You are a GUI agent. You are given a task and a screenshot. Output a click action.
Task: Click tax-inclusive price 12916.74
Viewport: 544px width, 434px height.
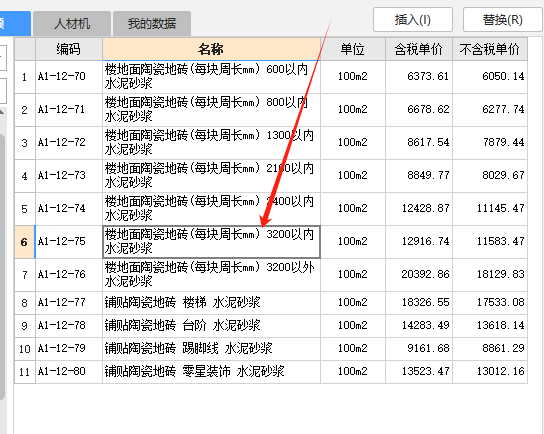pyautogui.click(x=419, y=241)
